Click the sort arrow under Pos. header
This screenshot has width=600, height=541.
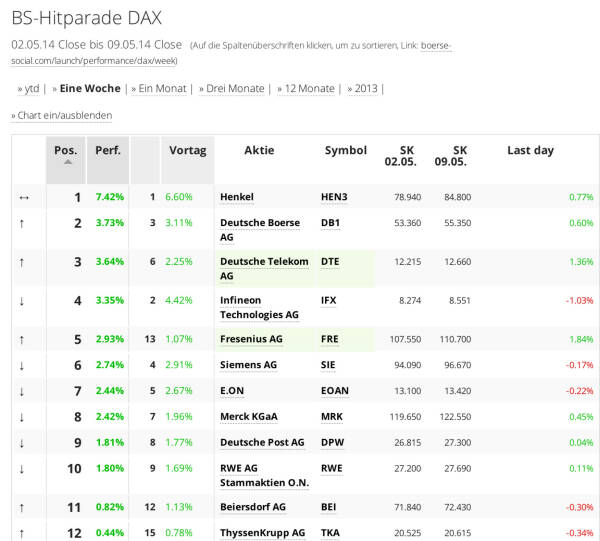[67, 162]
